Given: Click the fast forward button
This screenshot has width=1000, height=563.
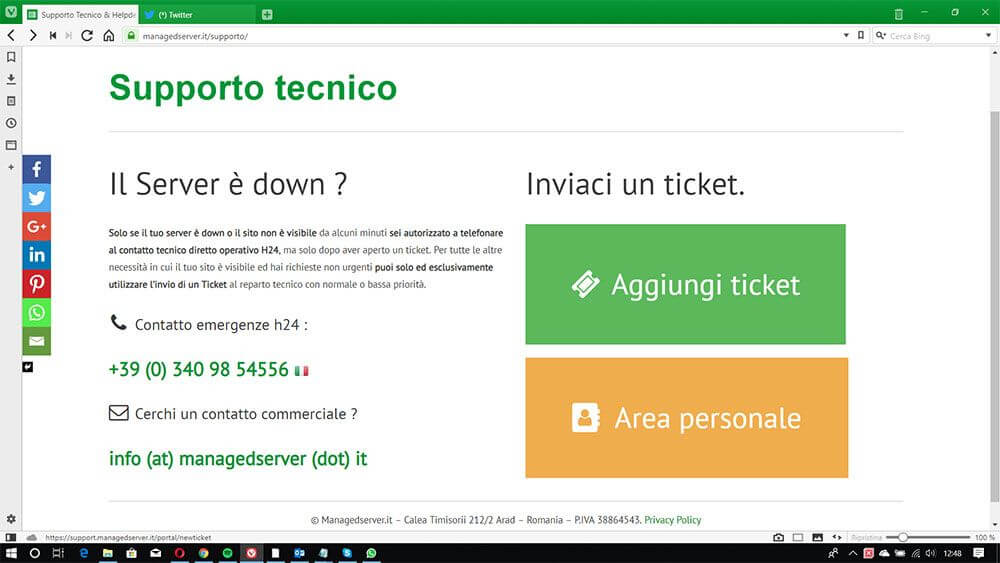Looking at the screenshot, I should [x=68, y=36].
